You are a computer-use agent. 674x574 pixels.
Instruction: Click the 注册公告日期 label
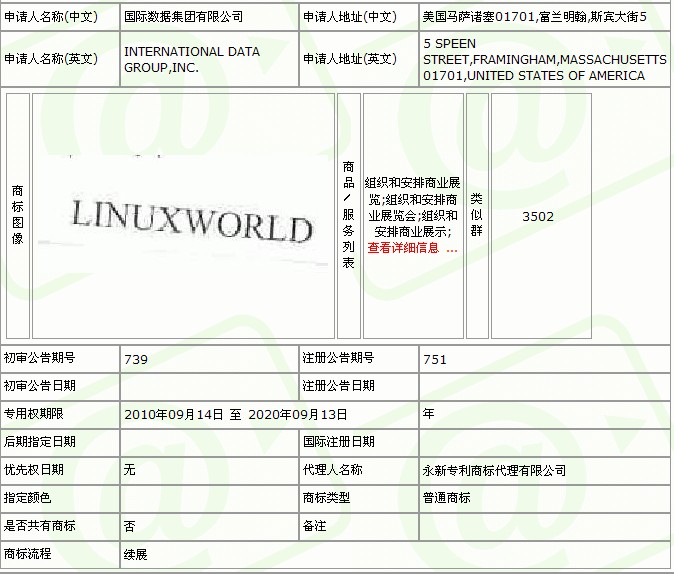[x=338, y=386]
